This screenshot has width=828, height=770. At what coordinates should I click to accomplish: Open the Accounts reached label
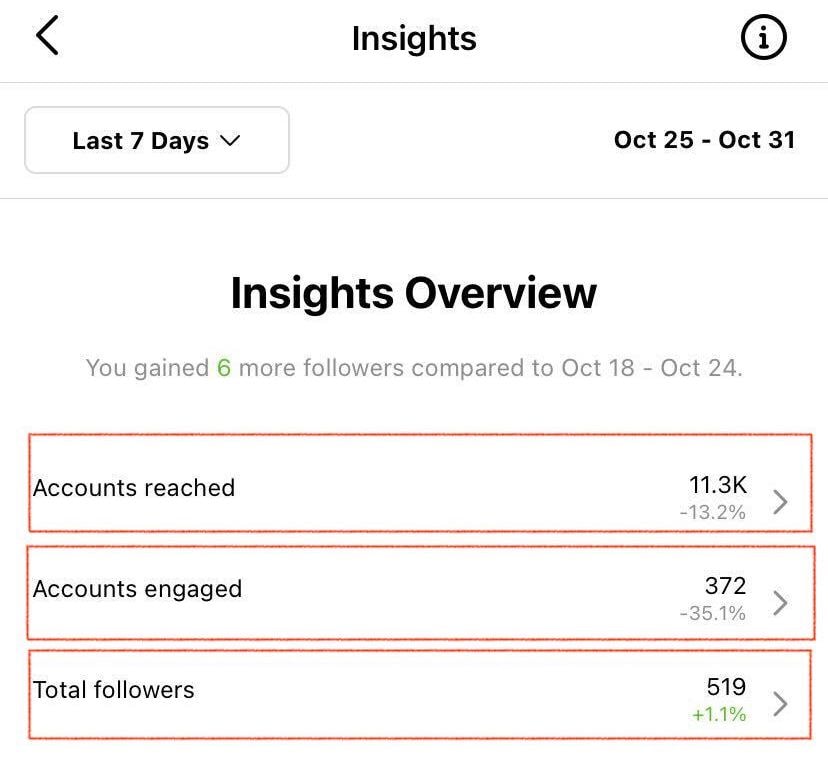[134, 488]
